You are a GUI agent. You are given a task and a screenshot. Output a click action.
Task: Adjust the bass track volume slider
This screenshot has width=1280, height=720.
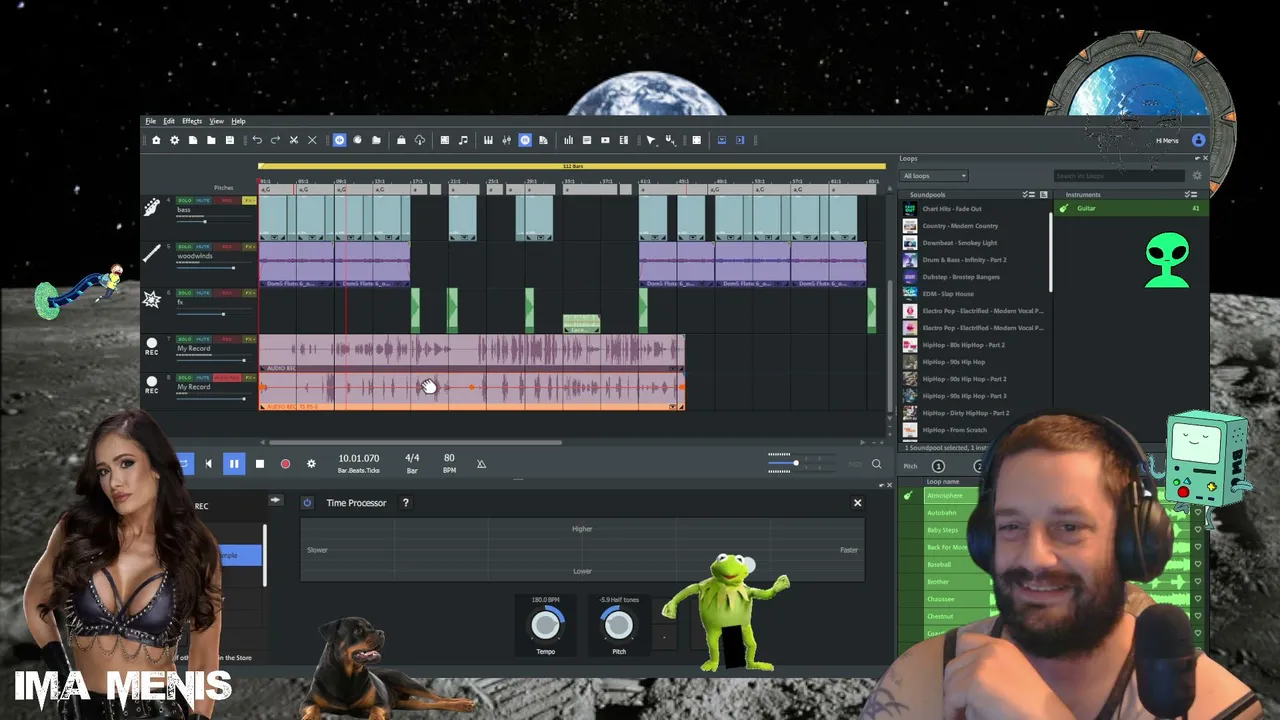click(212, 221)
